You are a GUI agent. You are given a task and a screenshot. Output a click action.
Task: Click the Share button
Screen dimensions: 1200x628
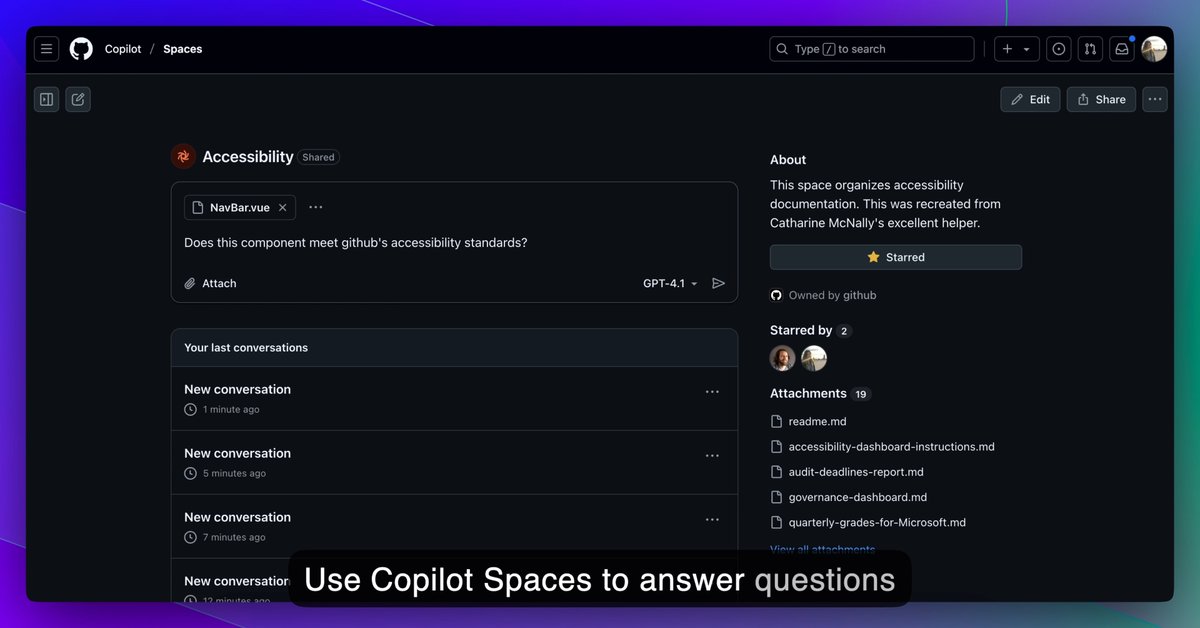click(x=1101, y=99)
